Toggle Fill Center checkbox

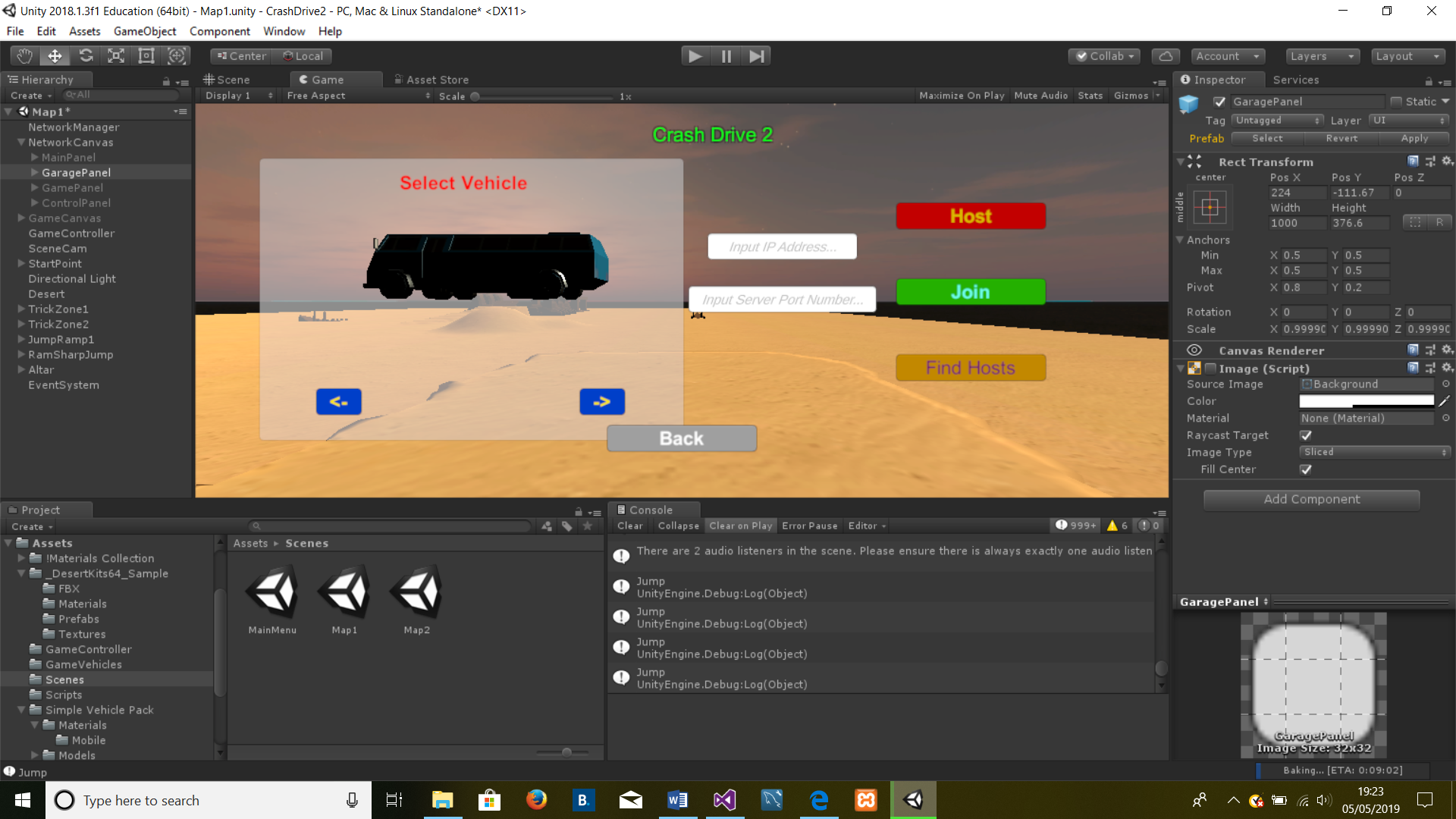1306,469
